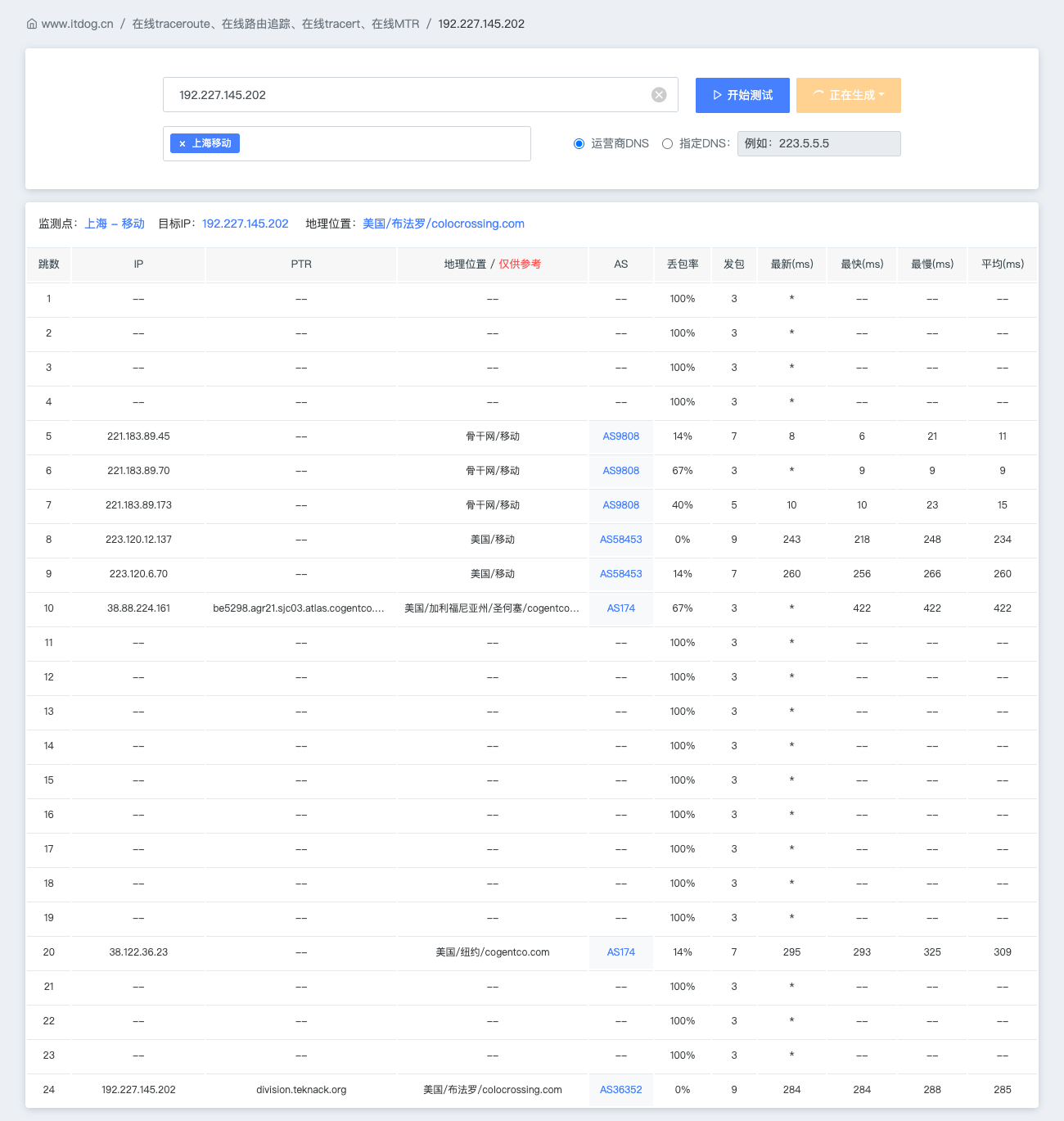This screenshot has width=1064, height=1121.
Task: Open 在线traceroute breadcrumb link
Action: (276, 24)
